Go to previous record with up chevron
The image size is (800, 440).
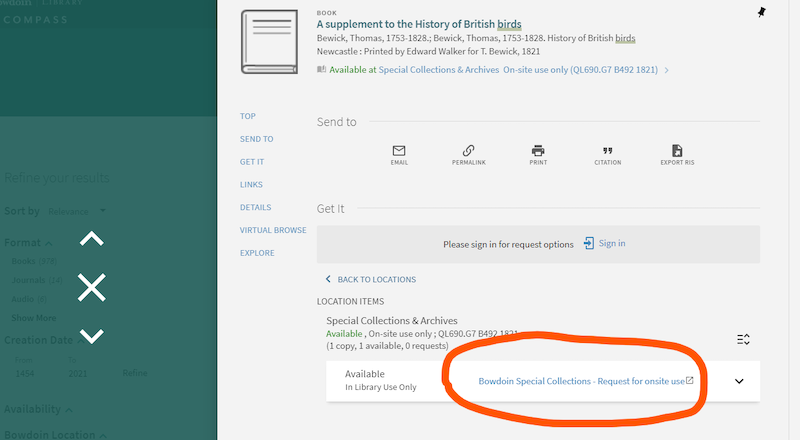tap(92, 239)
